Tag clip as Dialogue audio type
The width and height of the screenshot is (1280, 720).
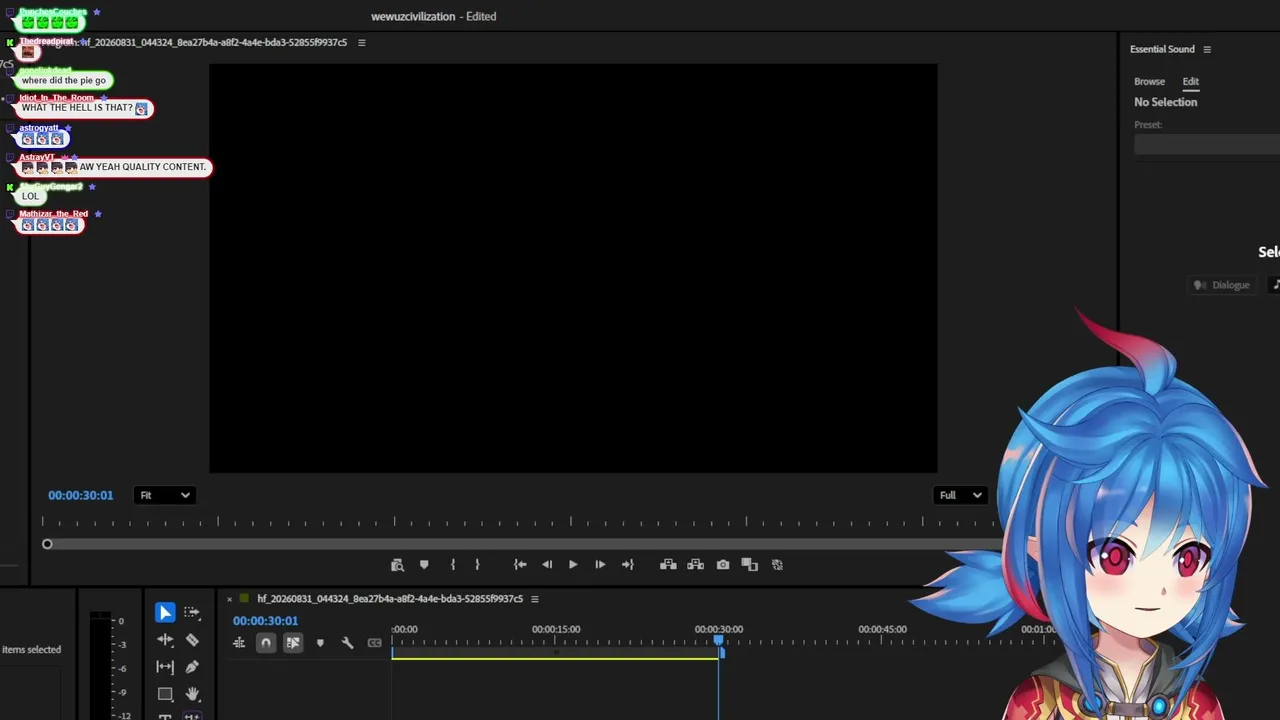[x=1221, y=285]
